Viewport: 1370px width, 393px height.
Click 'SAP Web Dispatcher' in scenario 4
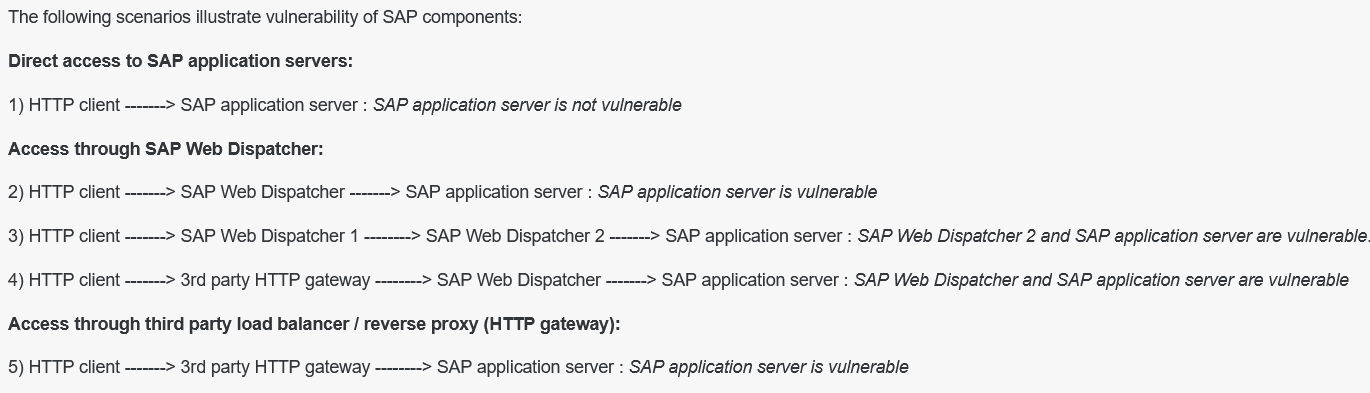(x=519, y=280)
